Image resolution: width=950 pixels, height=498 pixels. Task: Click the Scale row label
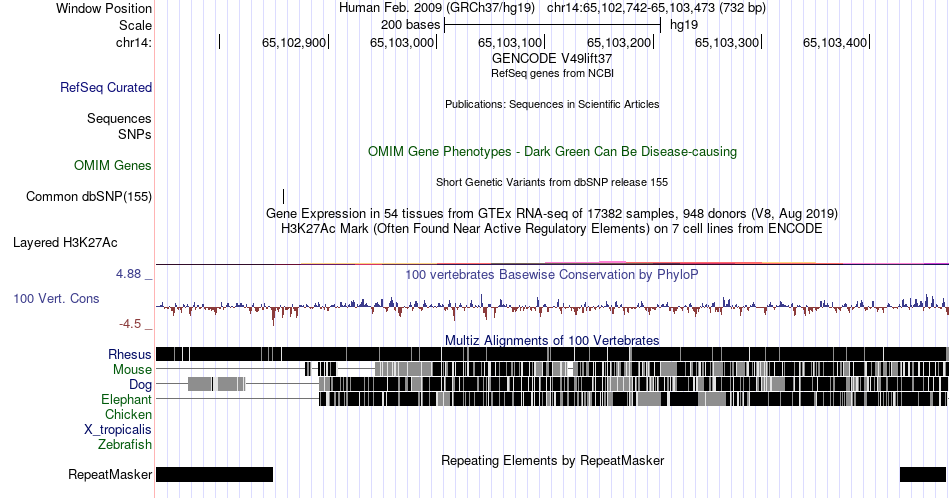click(135, 25)
